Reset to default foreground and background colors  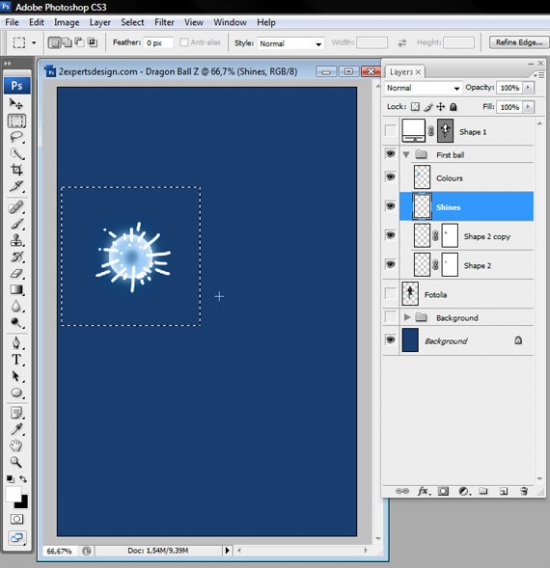click(x=11, y=479)
